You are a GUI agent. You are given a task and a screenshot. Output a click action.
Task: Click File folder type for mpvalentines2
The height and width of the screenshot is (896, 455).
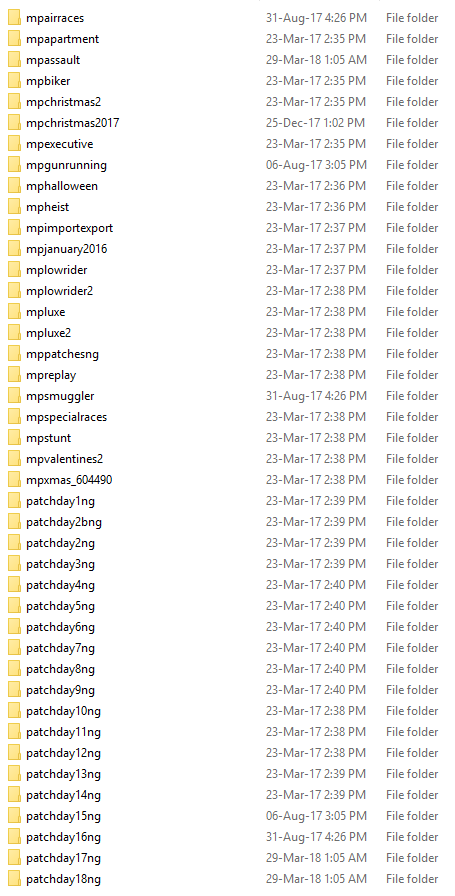coord(412,459)
